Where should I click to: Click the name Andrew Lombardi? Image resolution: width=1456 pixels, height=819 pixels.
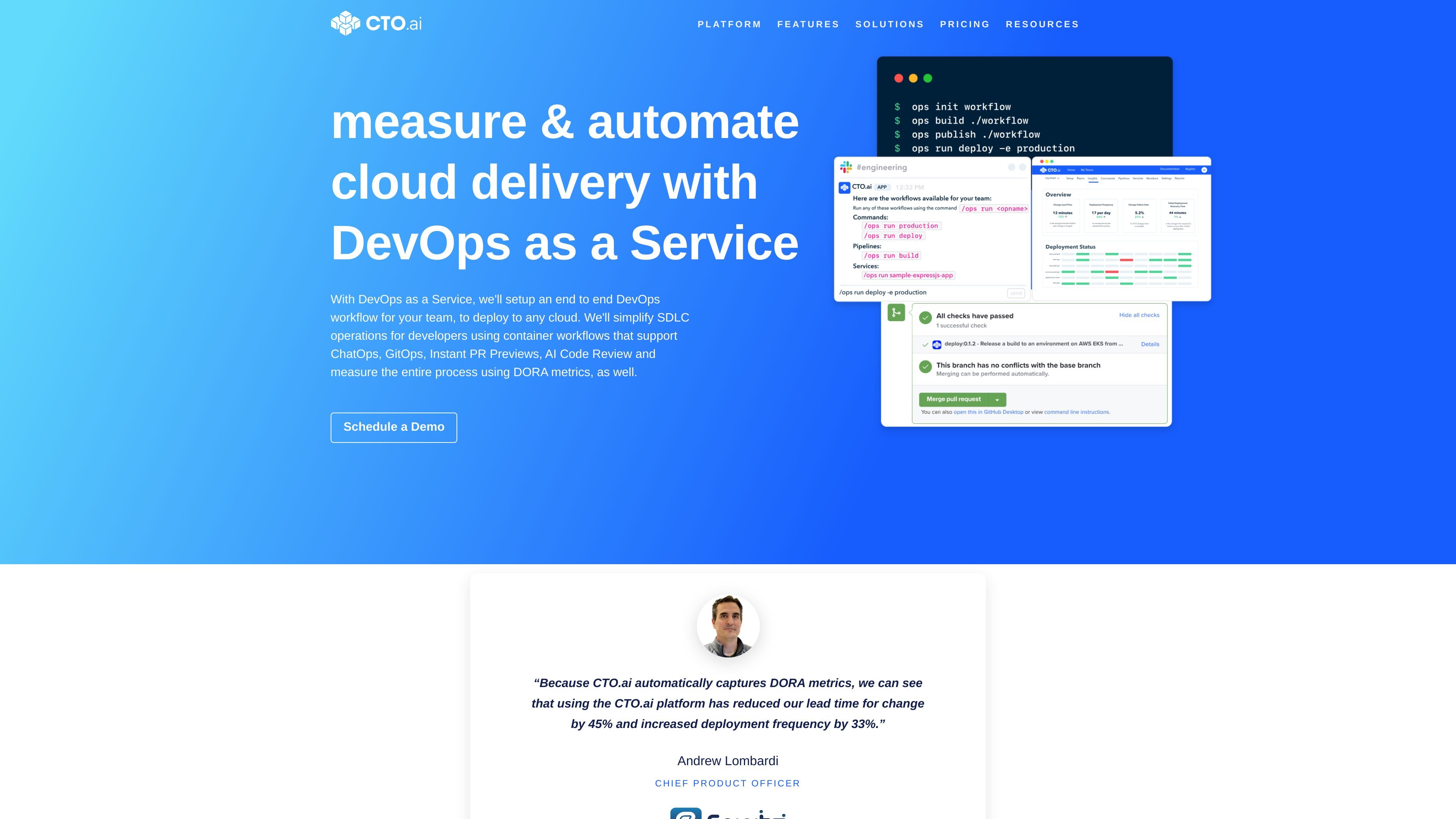[728, 761]
